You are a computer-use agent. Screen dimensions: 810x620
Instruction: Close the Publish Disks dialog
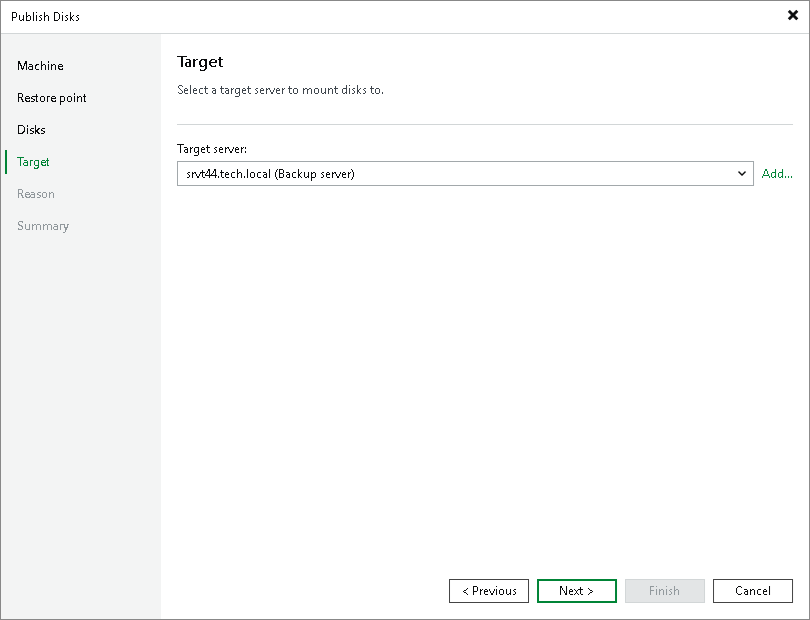click(x=793, y=16)
